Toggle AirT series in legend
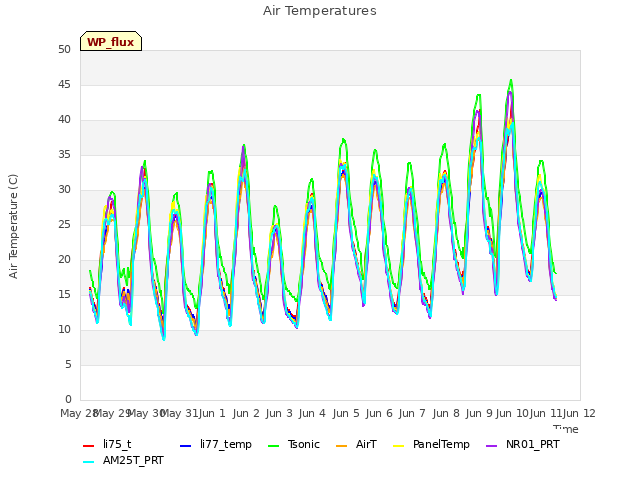Screen dimensions: 640x480 pyautogui.click(x=356, y=444)
